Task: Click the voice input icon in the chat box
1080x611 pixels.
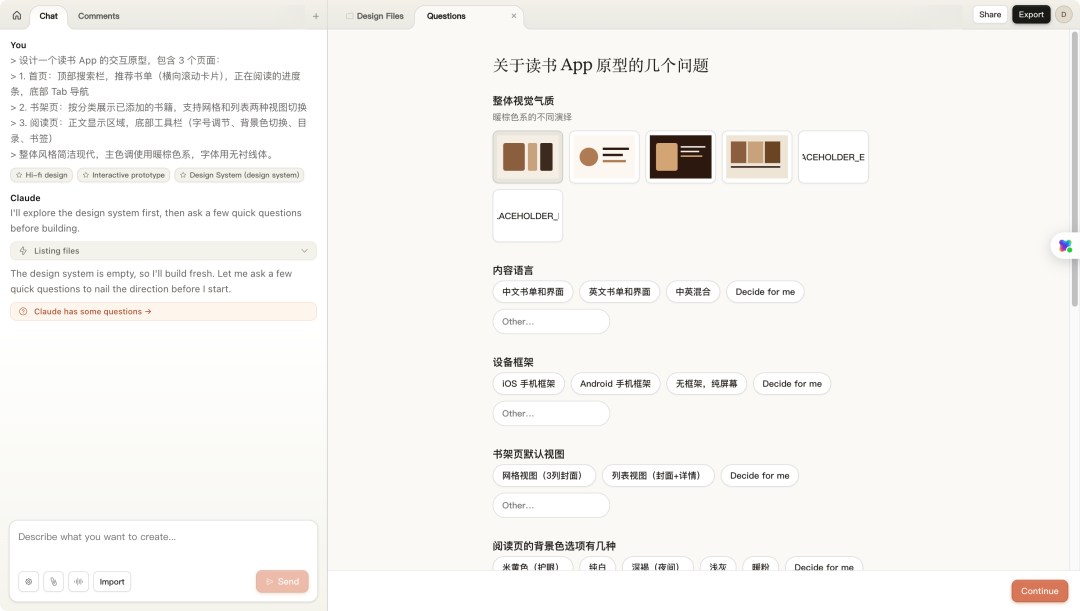Action: pos(78,581)
